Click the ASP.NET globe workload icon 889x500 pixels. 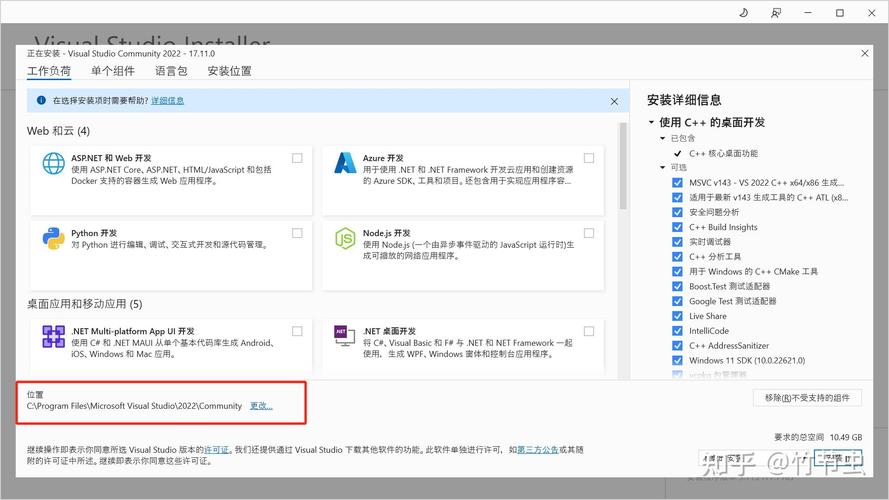[53, 163]
